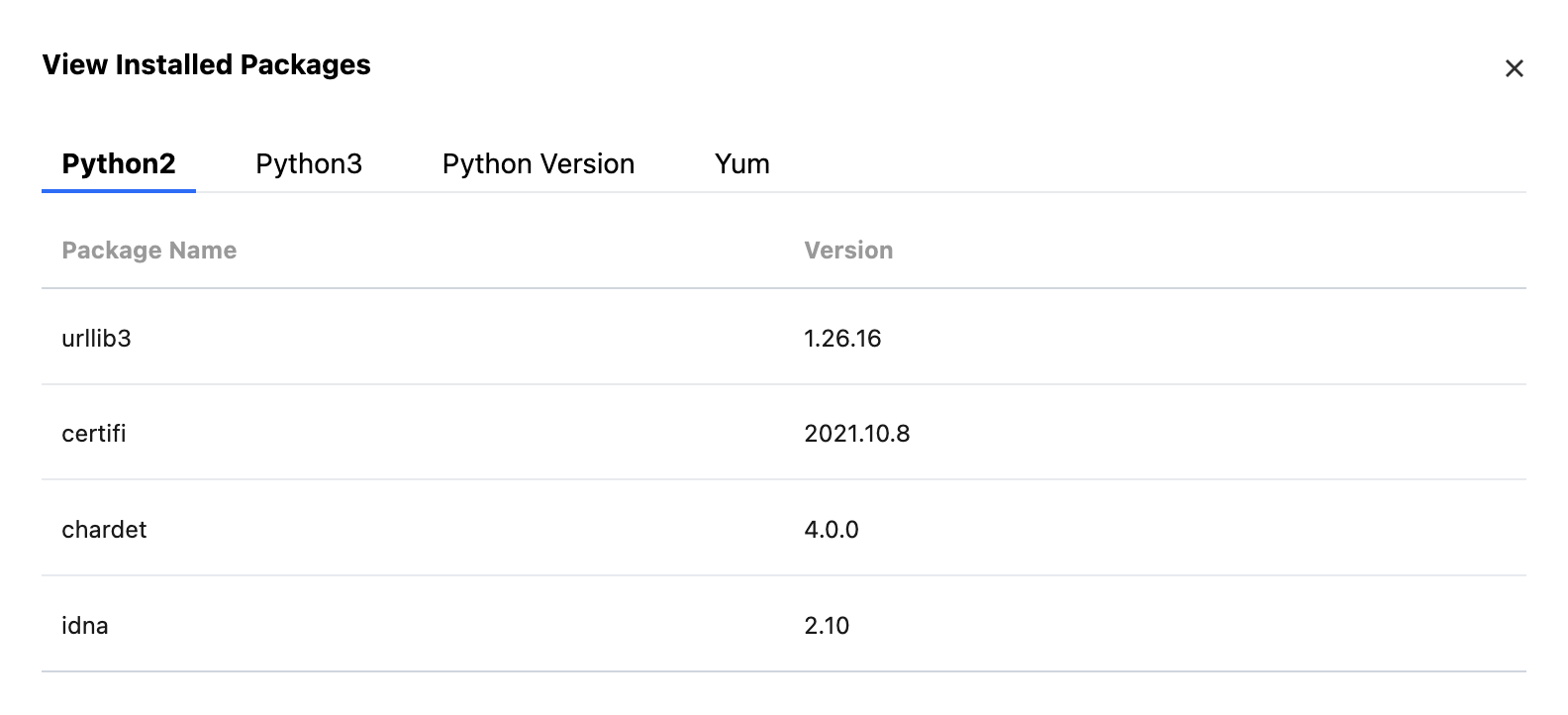Select the urllib3 package row
Viewport: 1568px width, 715px height.
tap(97, 339)
